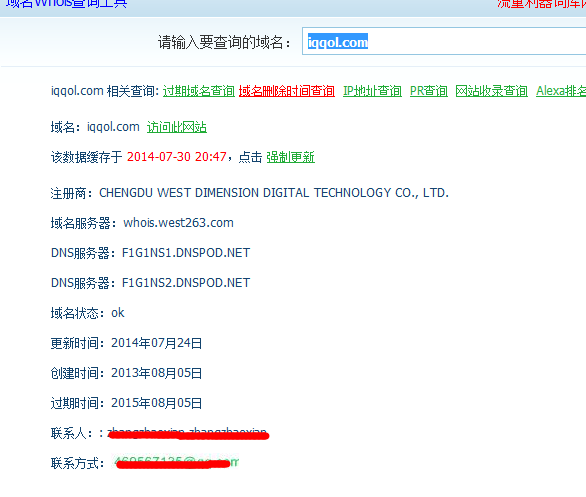Click the 域名Whois查询工具 header title
Image resolution: width=586 pixels, height=497 pixels.
coord(67,4)
